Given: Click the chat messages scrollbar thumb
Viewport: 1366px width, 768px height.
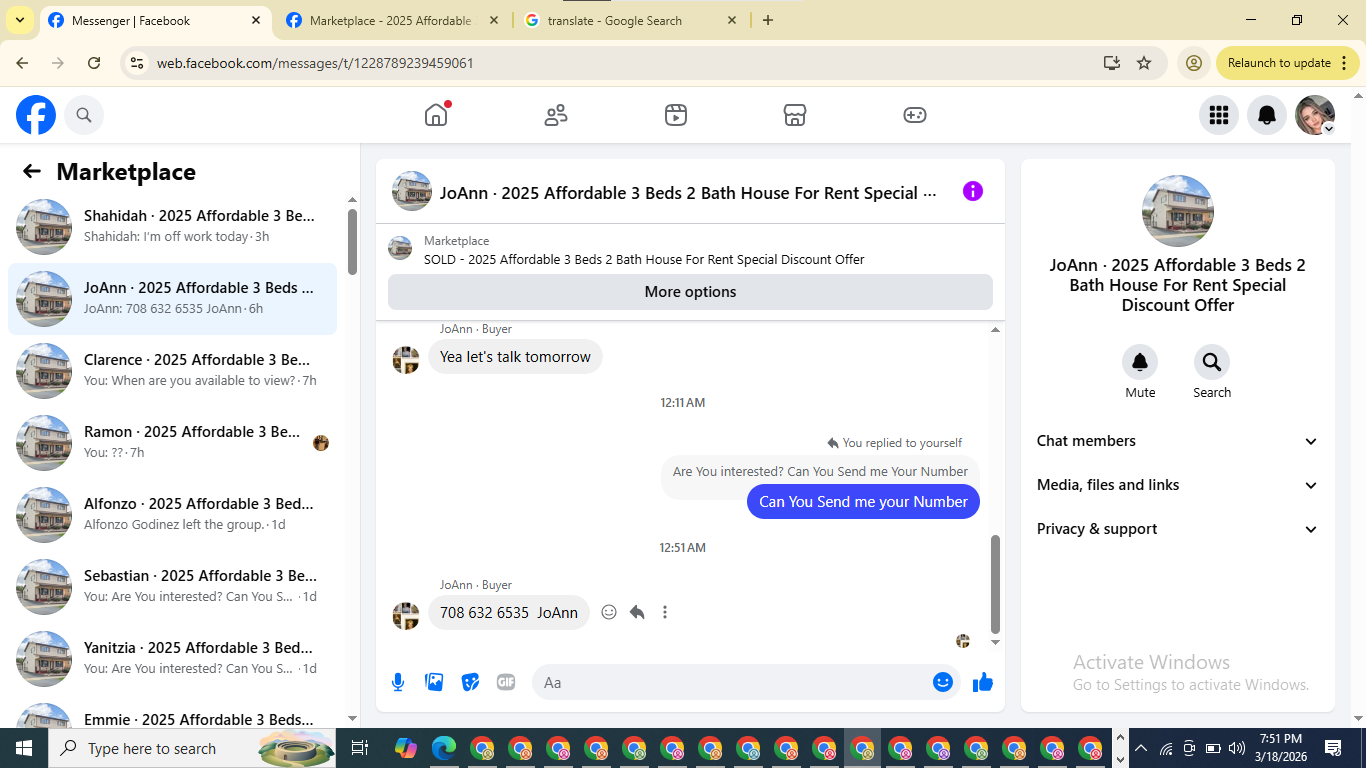Looking at the screenshot, I should (995, 584).
